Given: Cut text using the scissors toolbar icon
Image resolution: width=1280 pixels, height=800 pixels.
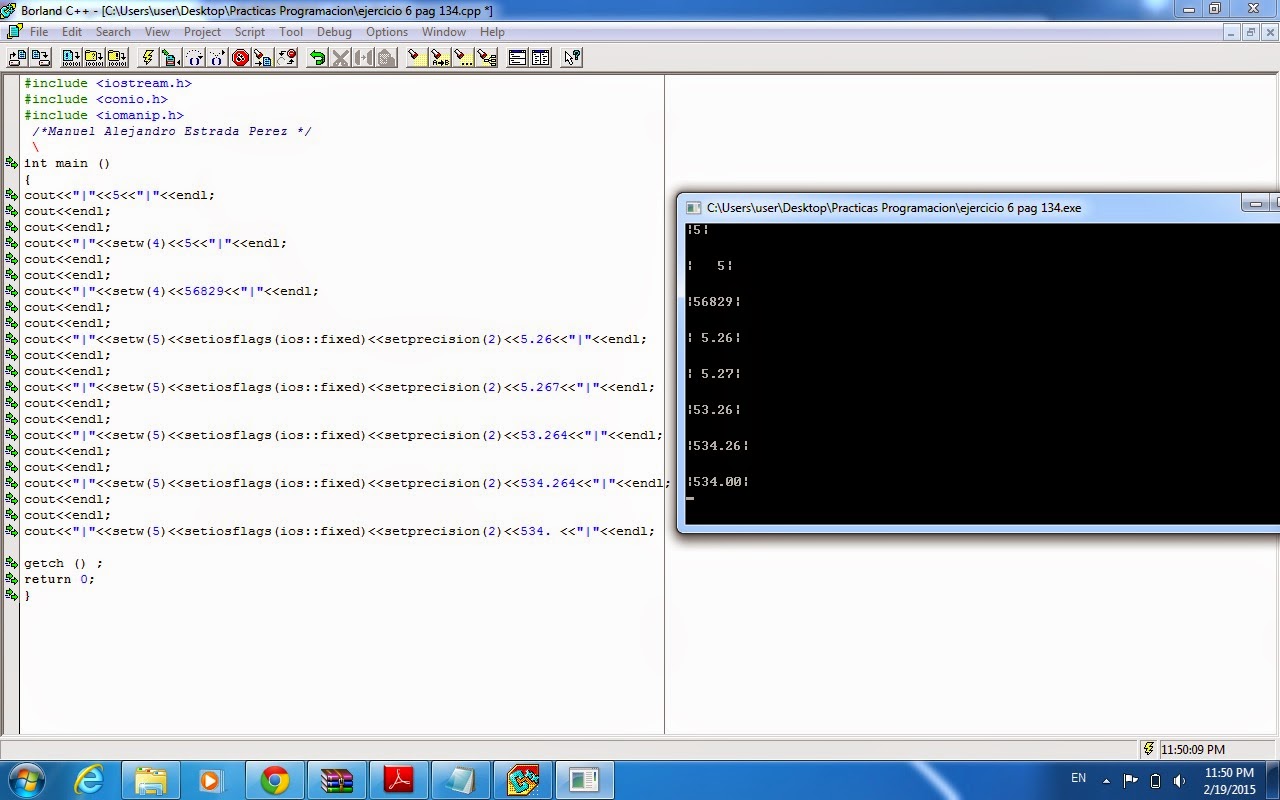Looking at the screenshot, I should coord(338,57).
